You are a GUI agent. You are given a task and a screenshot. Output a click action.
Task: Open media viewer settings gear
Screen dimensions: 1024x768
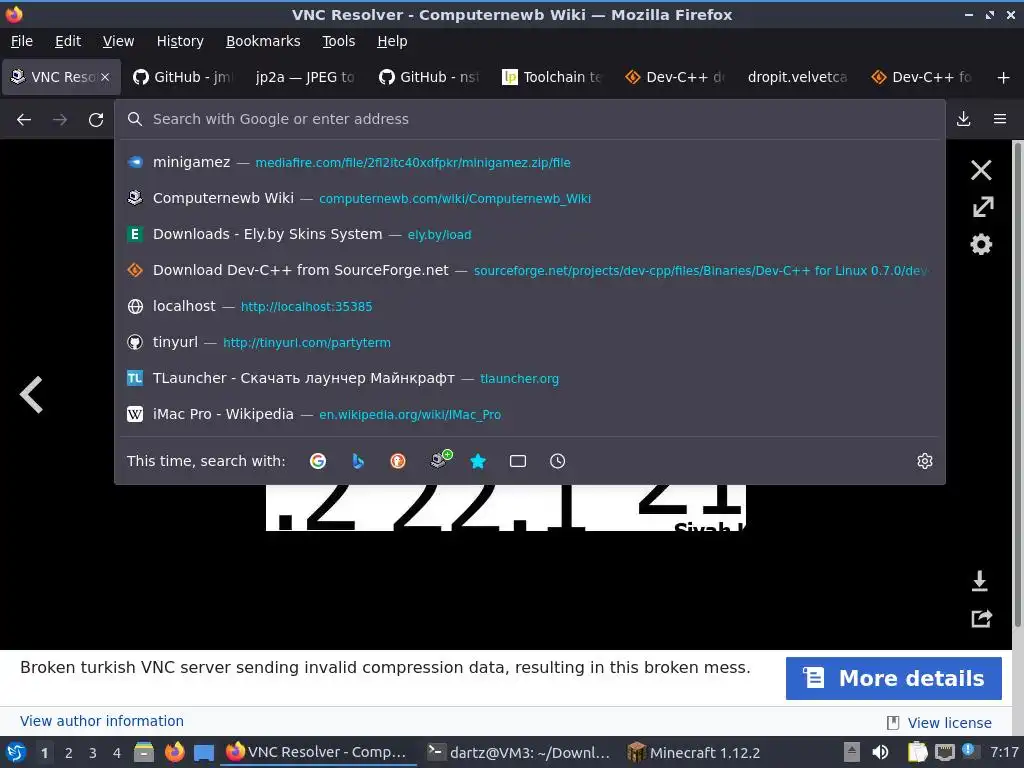981,244
